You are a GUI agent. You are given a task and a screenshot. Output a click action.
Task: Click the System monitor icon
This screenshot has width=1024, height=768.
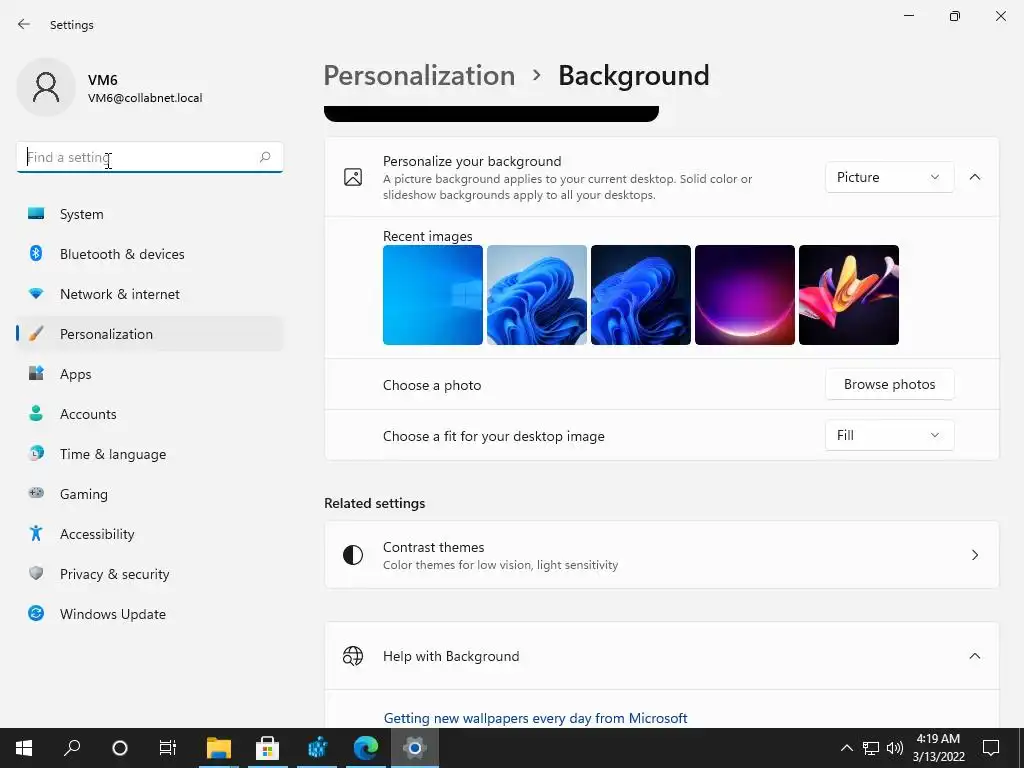[36, 214]
